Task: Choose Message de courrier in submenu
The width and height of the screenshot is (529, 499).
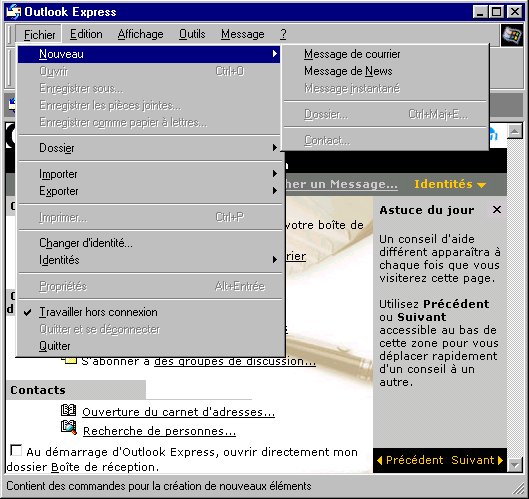Action: point(352,54)
